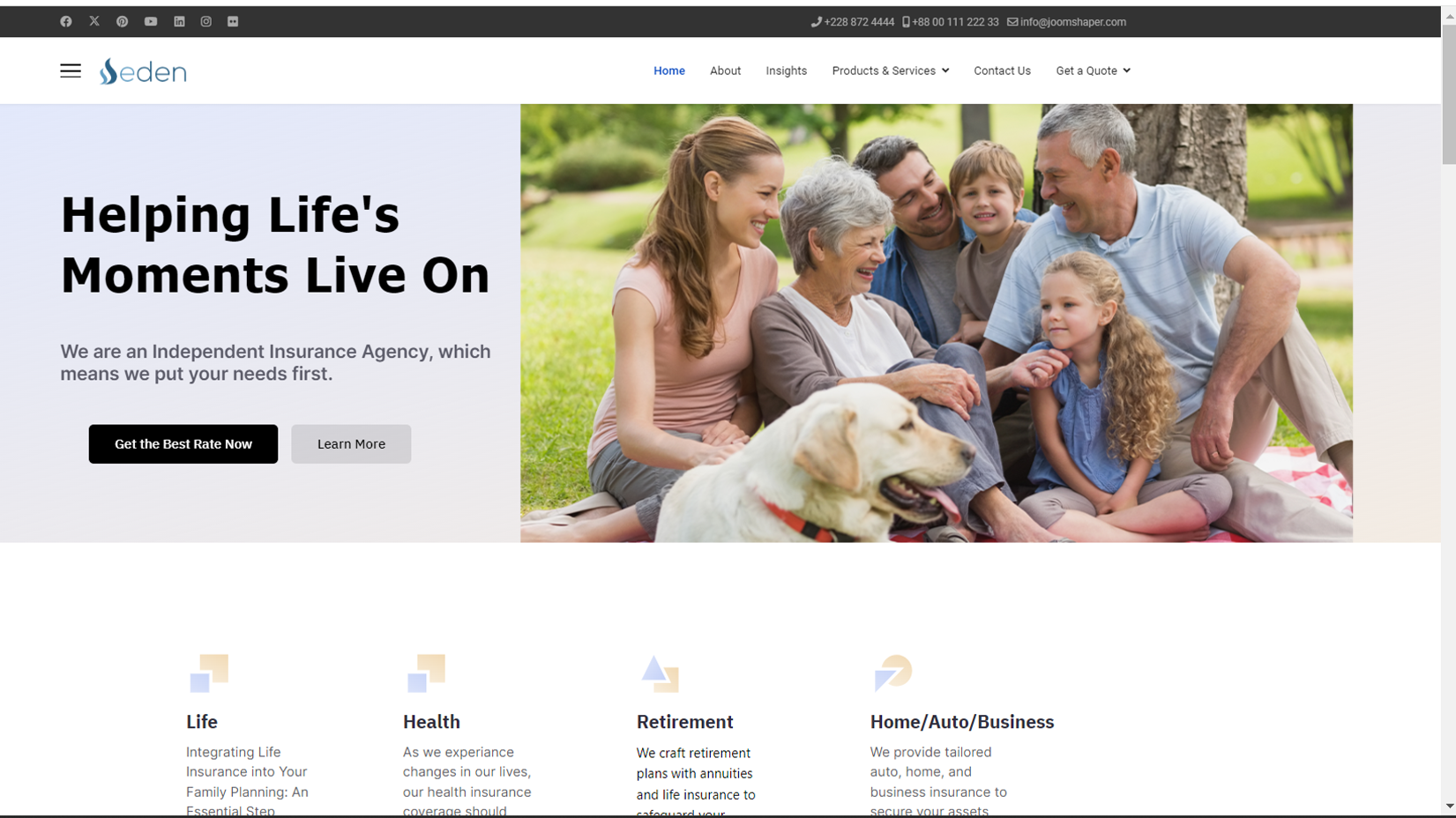Click the Learn More button
Image resolution: width=1456 pixels, height=818 pixels.
351,444
